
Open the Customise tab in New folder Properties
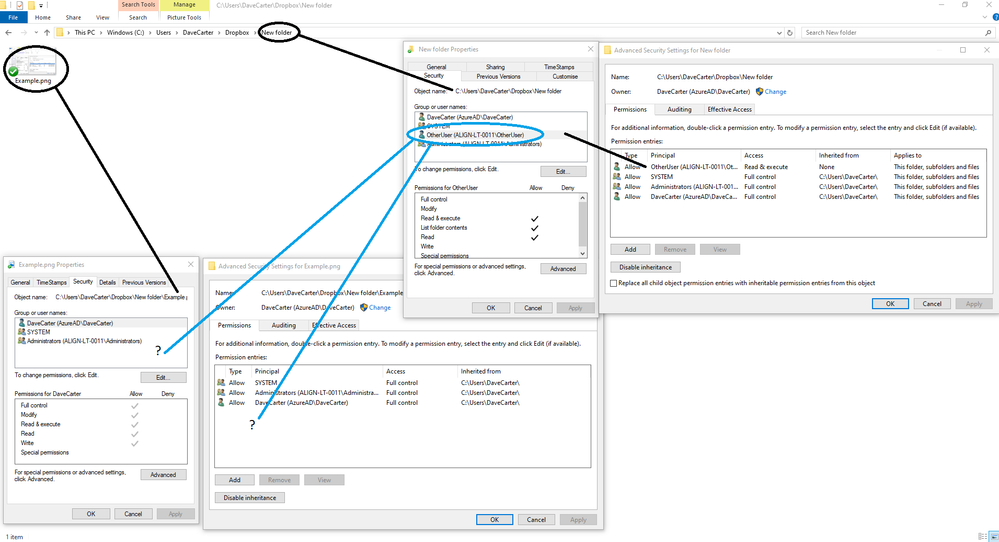tap(564, 76)
